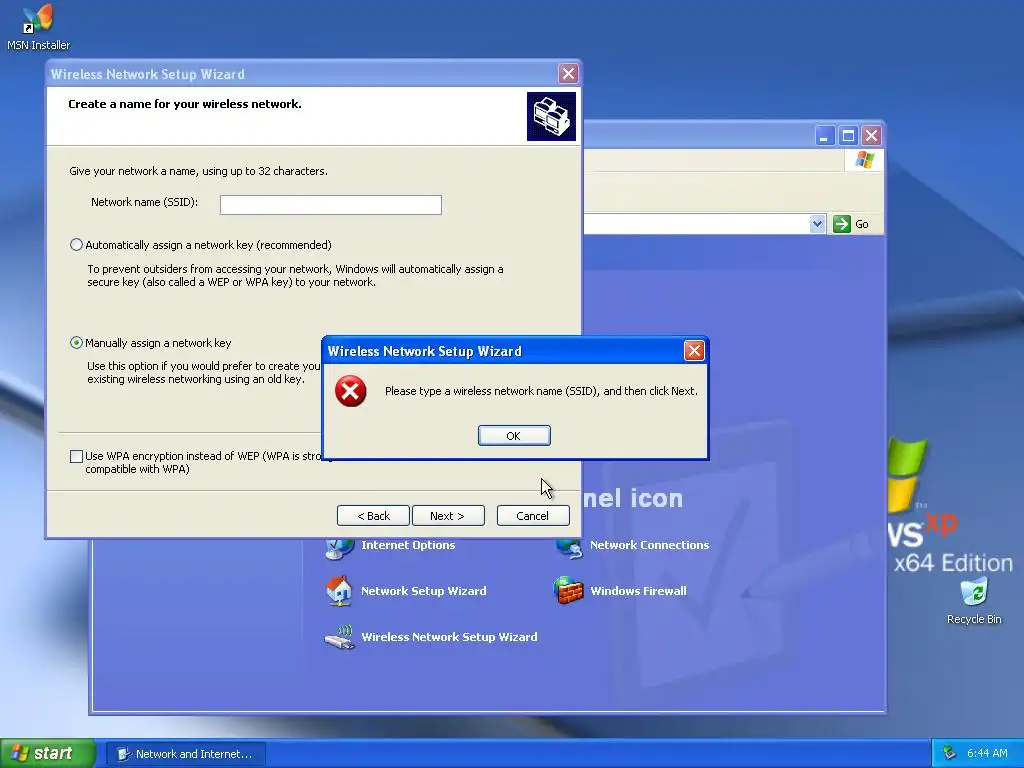Open the Wireless Network Setup Wizard control panel icon

[x=340, y=637]
